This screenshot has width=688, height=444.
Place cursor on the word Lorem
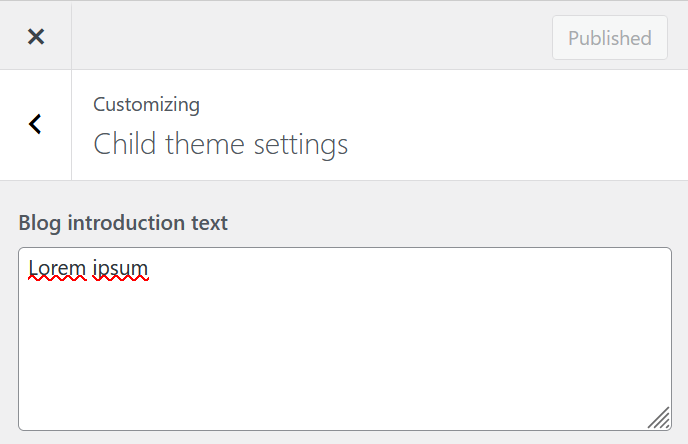point(57,268)
